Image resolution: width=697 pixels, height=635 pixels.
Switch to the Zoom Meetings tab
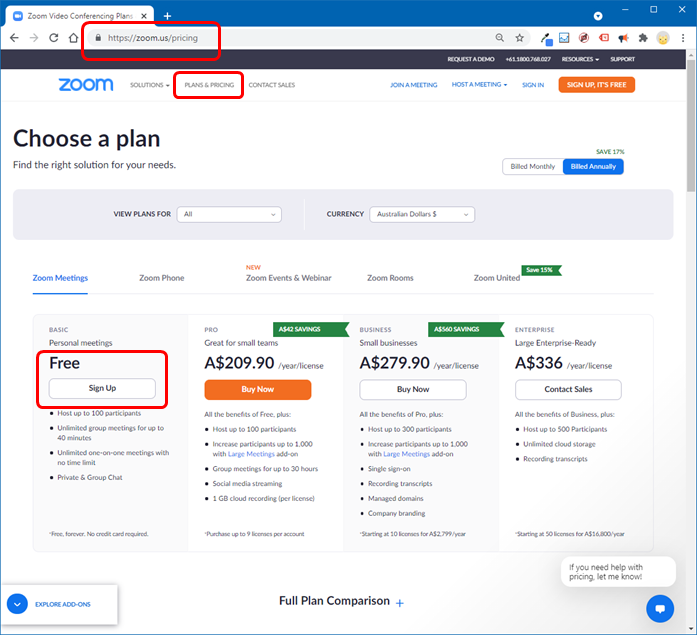(x=60, y=278)
